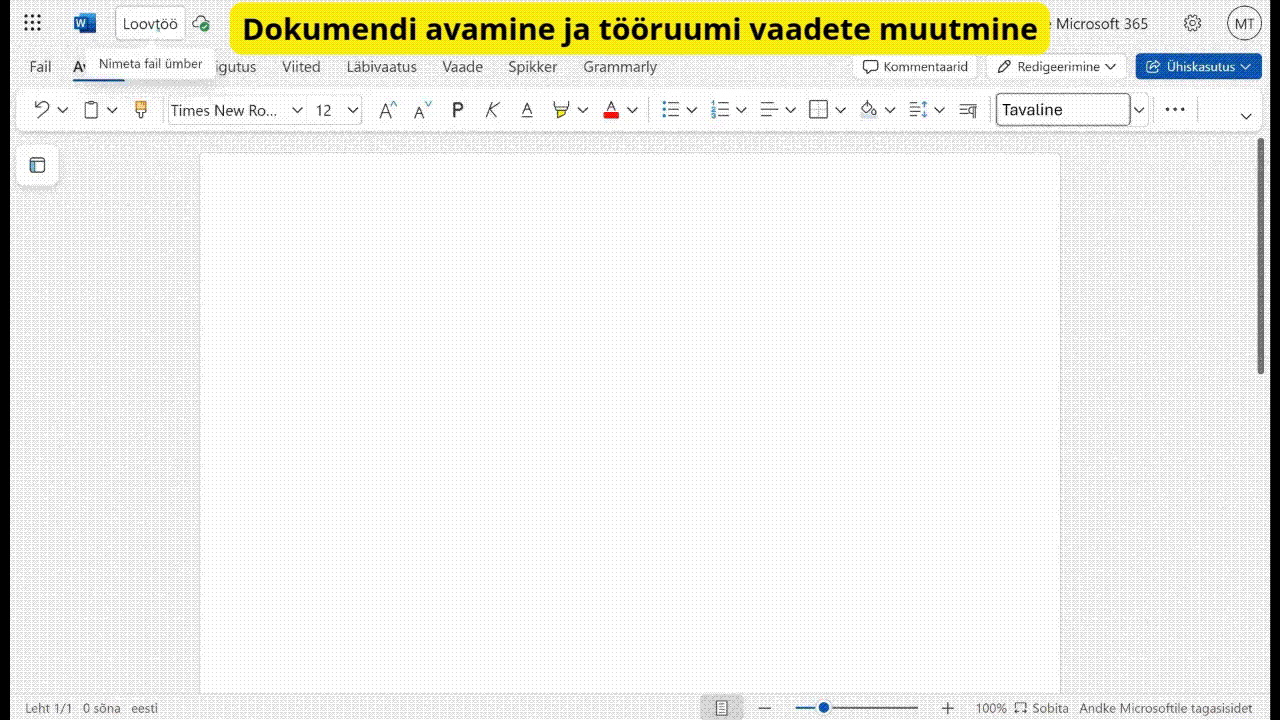Image resolution: width=1280 pixels, height=720 pixels.
Task: Open the settings gear icon
Action: [x=1192, y=23]
